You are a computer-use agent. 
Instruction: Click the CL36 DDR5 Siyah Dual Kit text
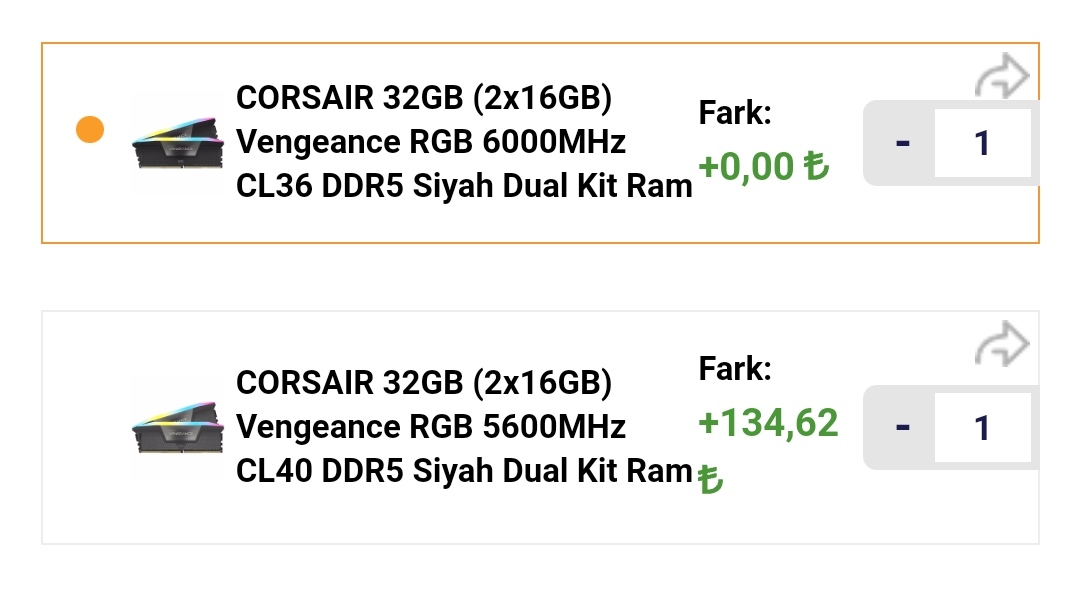point(464,185)
